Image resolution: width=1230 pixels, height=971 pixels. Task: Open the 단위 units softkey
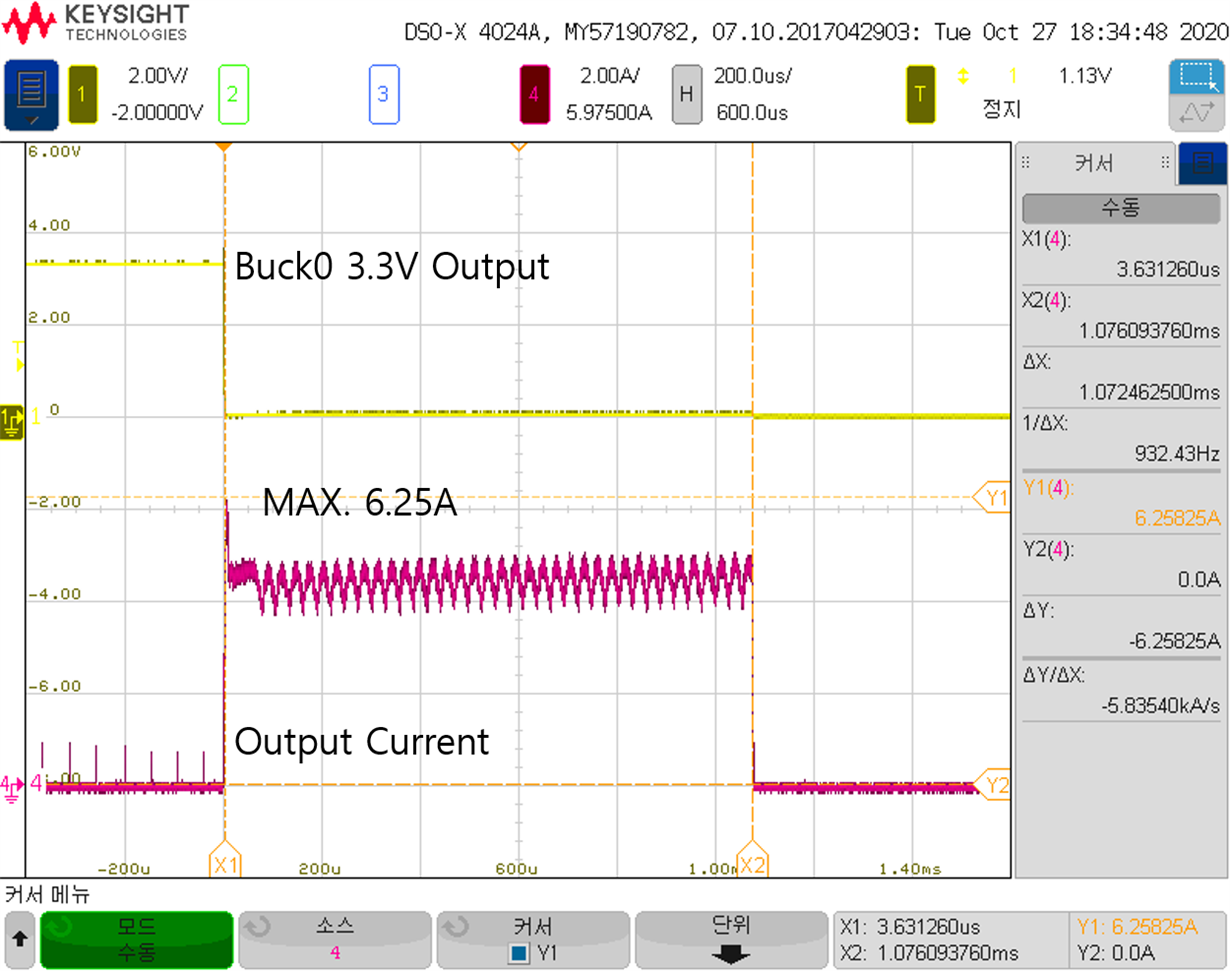click(x=731, y=940)
